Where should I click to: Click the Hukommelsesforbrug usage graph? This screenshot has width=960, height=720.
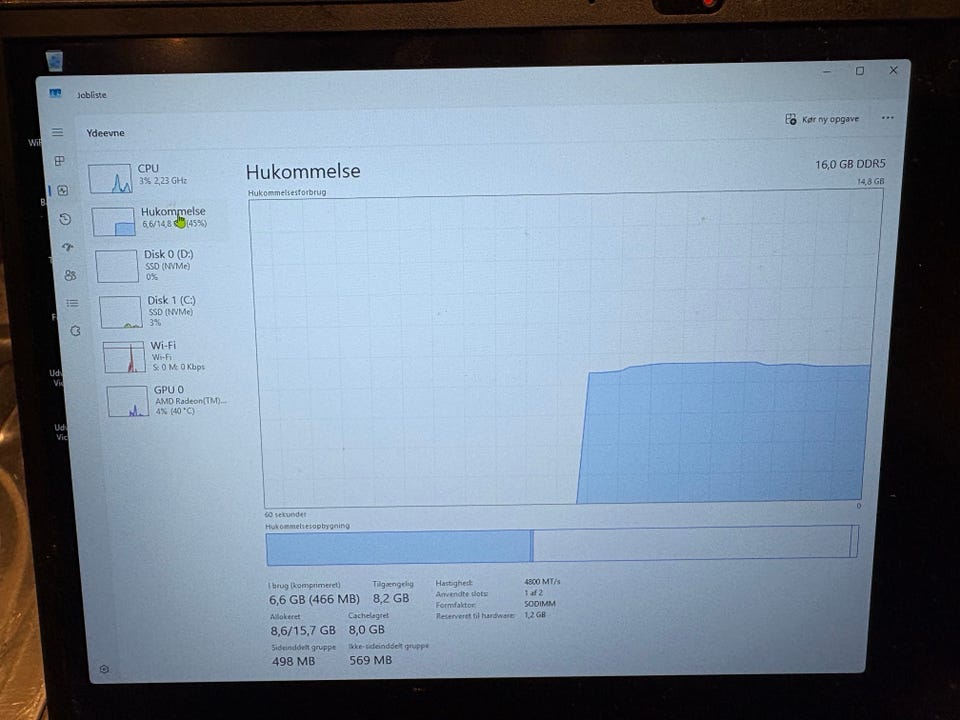tap(566, 348)
